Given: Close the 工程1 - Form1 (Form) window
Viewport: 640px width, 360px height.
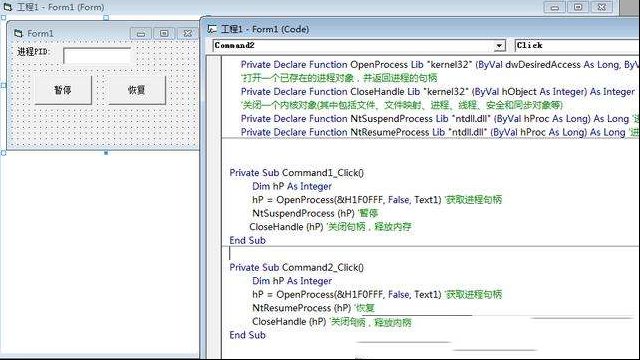Looking at the screenshot, I should pos(602,7).
